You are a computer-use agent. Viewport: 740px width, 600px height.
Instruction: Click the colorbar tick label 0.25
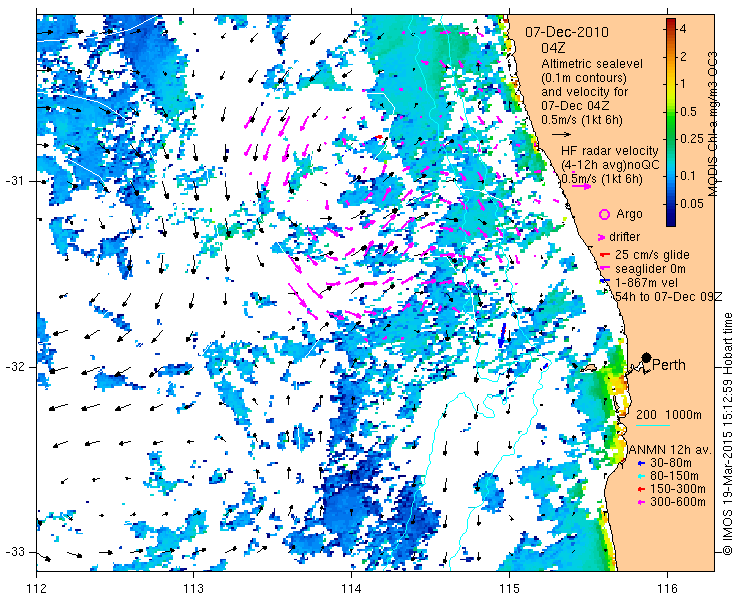(690, 139)
